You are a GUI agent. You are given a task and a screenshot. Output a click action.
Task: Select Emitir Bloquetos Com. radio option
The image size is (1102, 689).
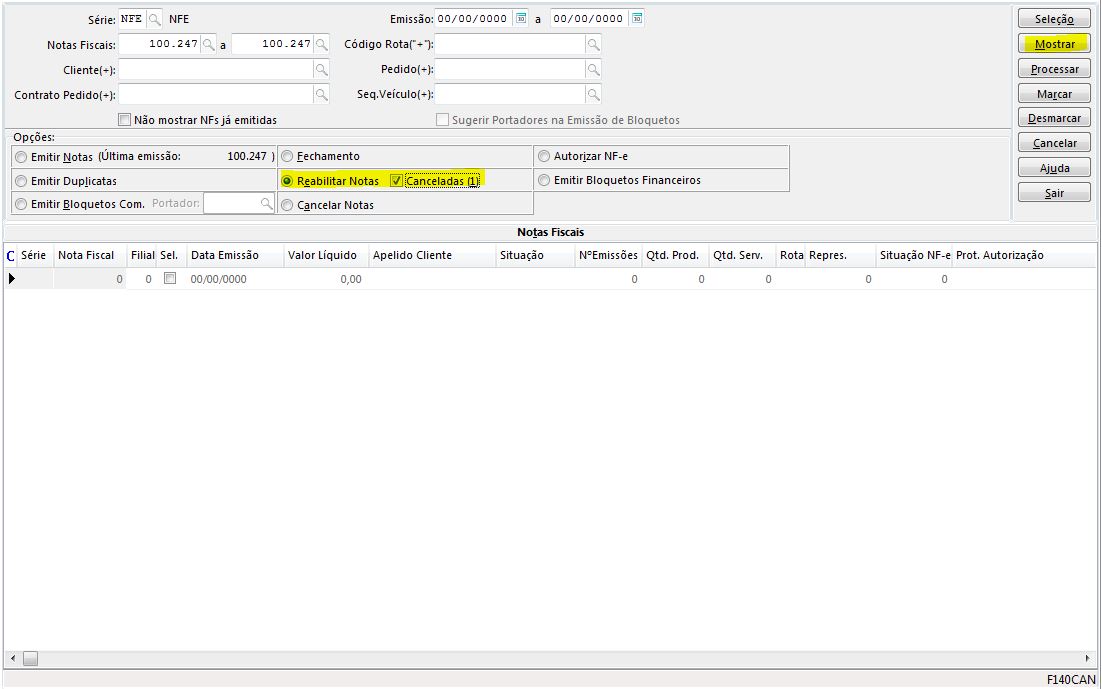[x=21, y=205]
